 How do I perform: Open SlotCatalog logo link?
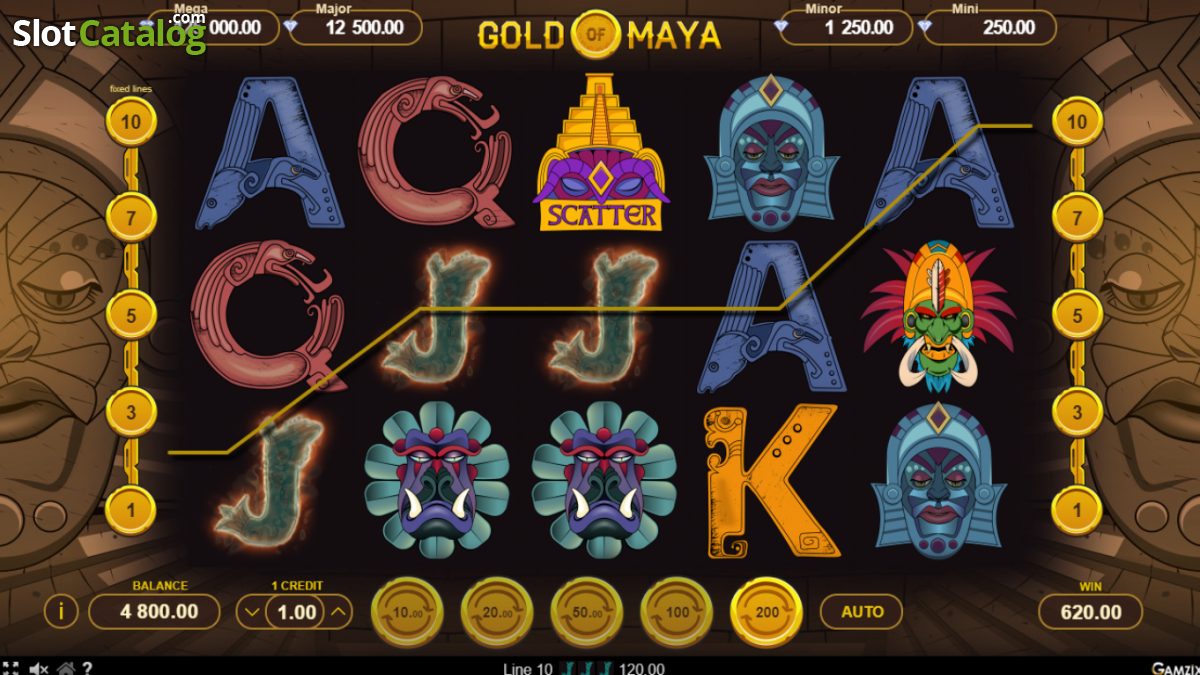point(109,32)
